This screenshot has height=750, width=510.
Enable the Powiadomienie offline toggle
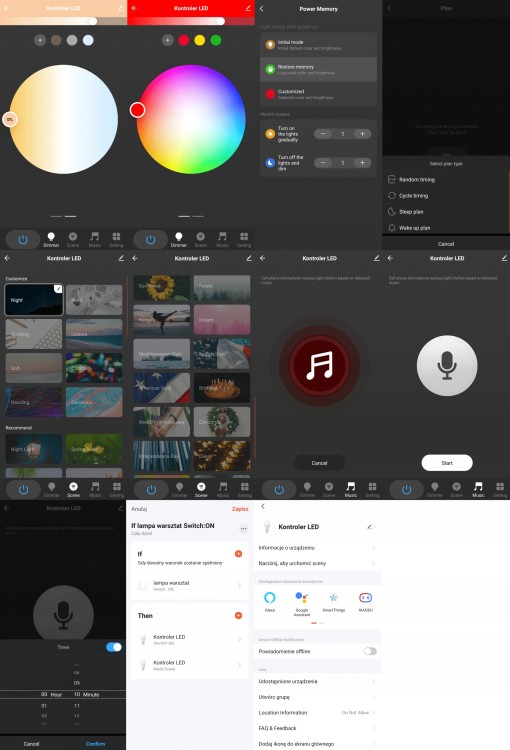[370, 651]
